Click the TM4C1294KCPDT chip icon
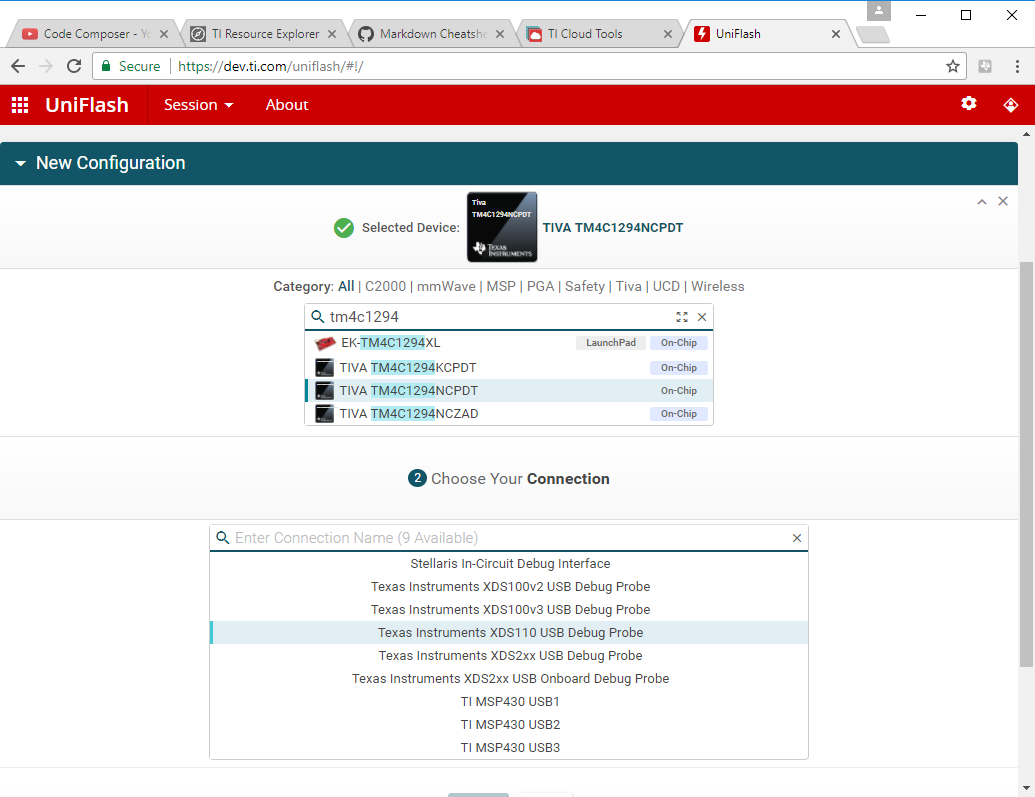This screenshot has height=797, width=1035. (x=324, y=367)
